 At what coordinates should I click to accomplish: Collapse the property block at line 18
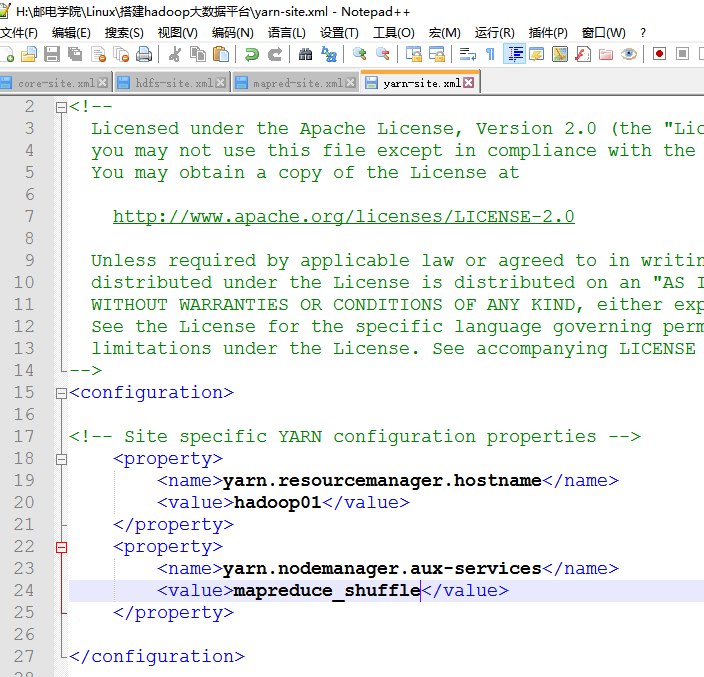(62, 460)
